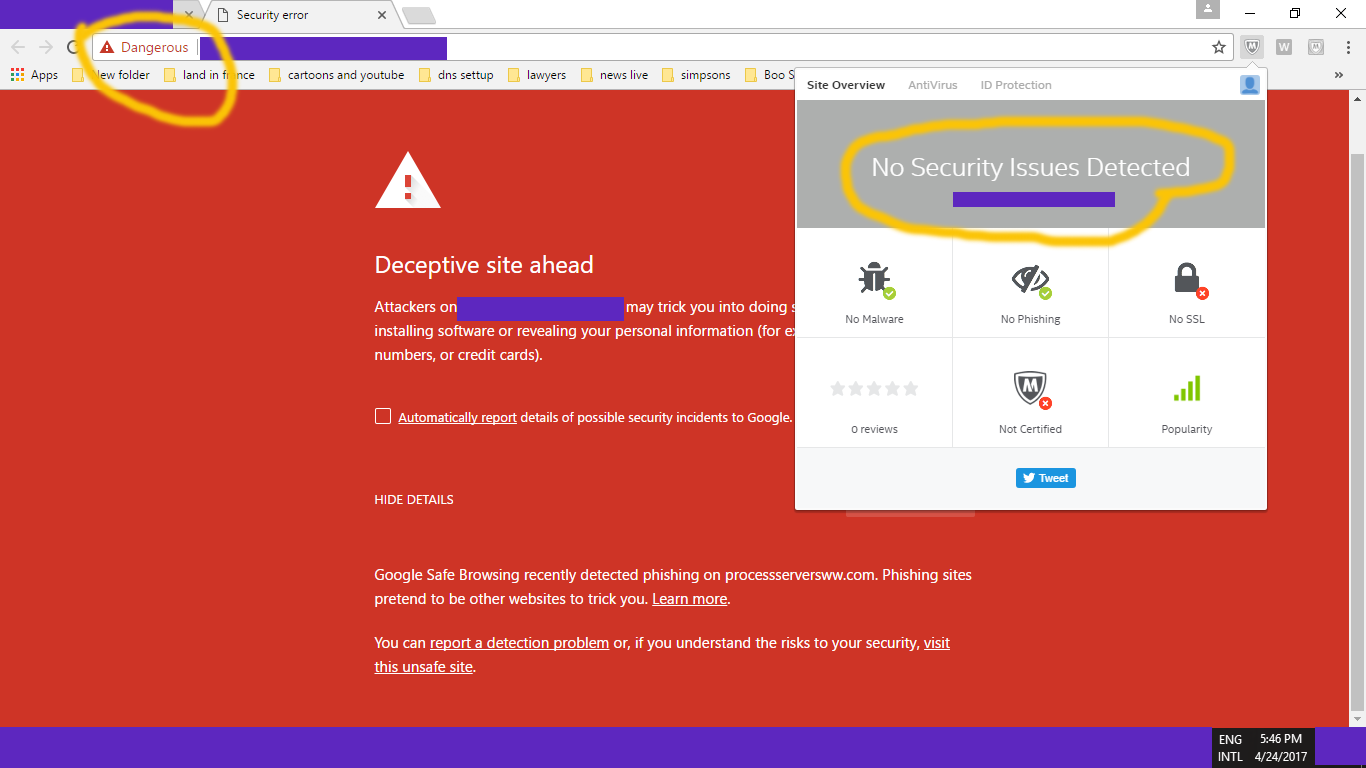Click the browser Back arrow
1366x768 pixels.
pyautogui.click(x=18, y=47)
